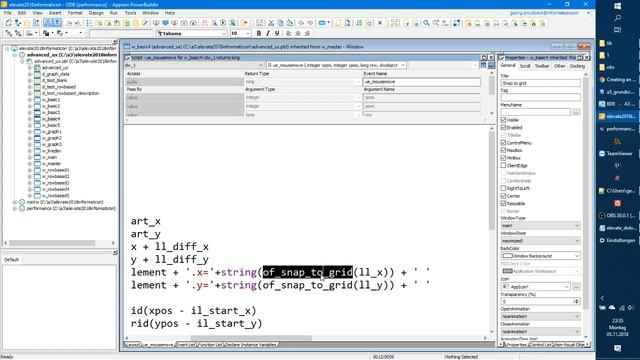Screen dimensions: 640x360
Task: Open the Event List tab
Action: coord(186,345)
